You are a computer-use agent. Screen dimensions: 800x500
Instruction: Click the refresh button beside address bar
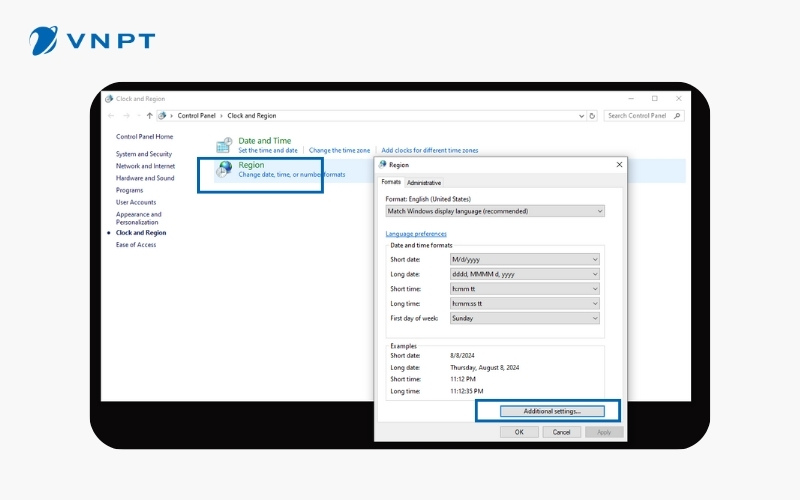594,116
